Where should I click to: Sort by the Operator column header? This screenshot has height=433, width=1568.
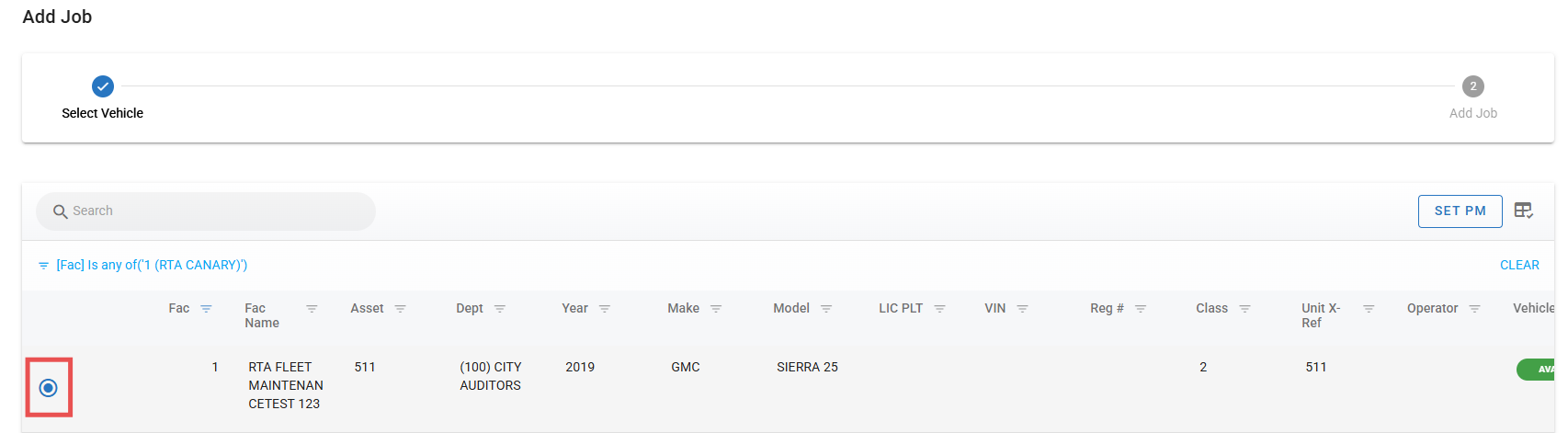pyautogui.click(x=1432, y=309)
